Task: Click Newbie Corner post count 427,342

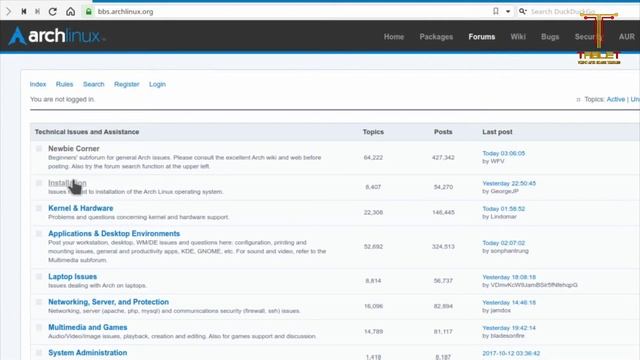Action: coord(443,158)
